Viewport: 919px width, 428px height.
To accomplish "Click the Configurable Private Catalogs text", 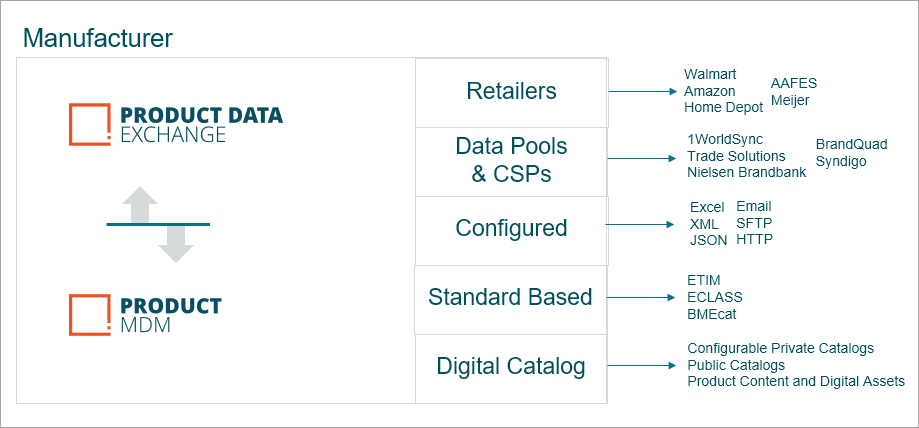I will tap(780, 348).
